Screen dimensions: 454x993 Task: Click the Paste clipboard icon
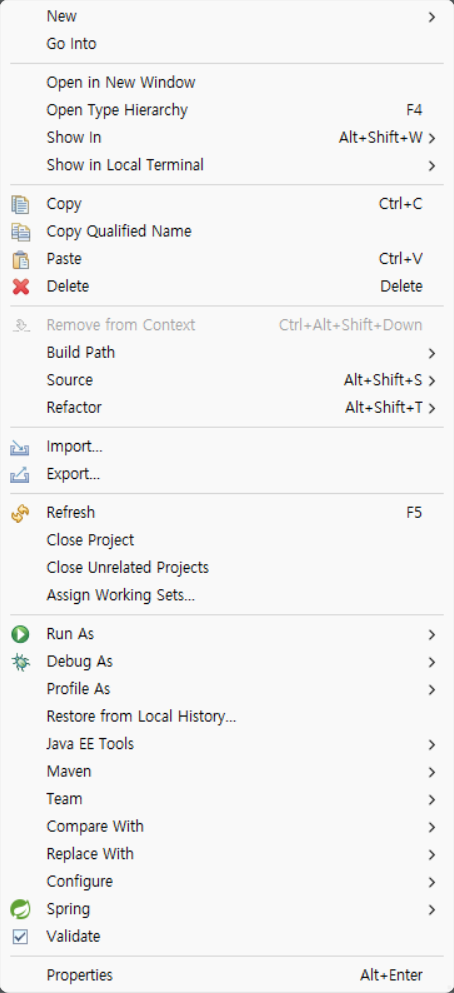(20, 260)
